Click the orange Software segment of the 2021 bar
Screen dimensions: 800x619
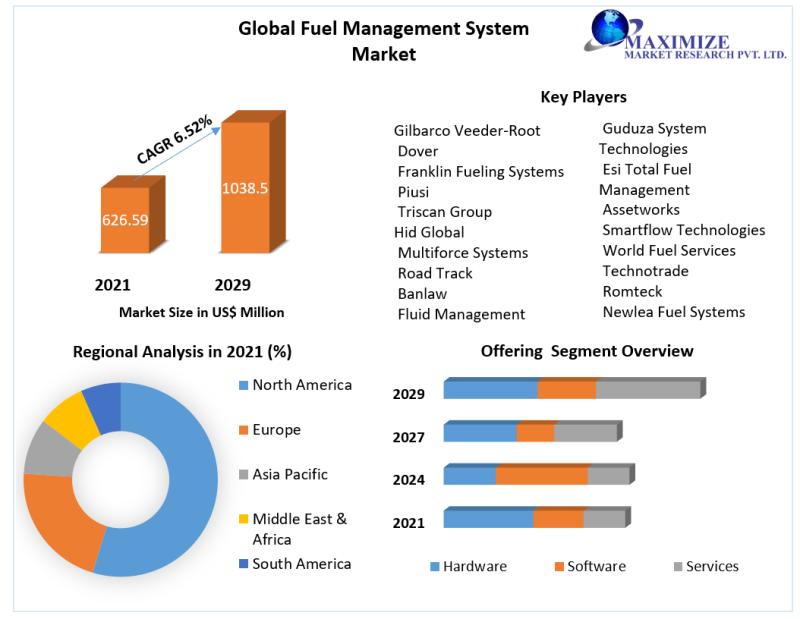click(559, 518)
